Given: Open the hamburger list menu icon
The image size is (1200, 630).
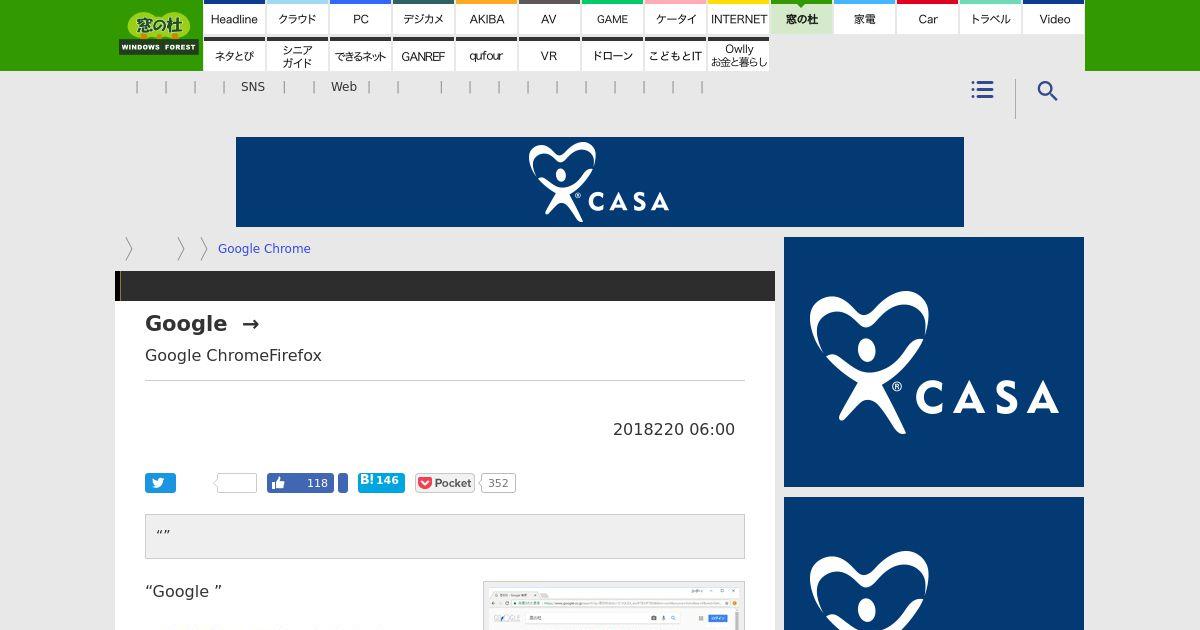Looking at the screenshot, I should tap(982, 90).
